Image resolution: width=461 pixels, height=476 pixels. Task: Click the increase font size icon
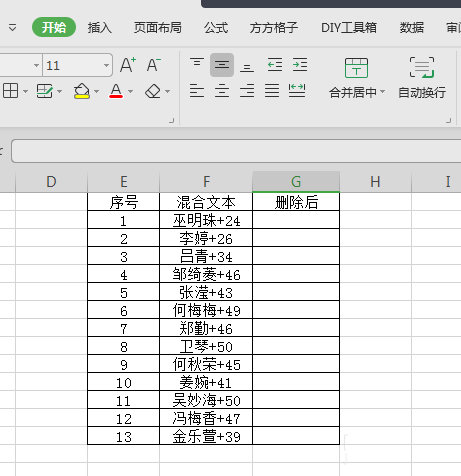coord(128,65)
